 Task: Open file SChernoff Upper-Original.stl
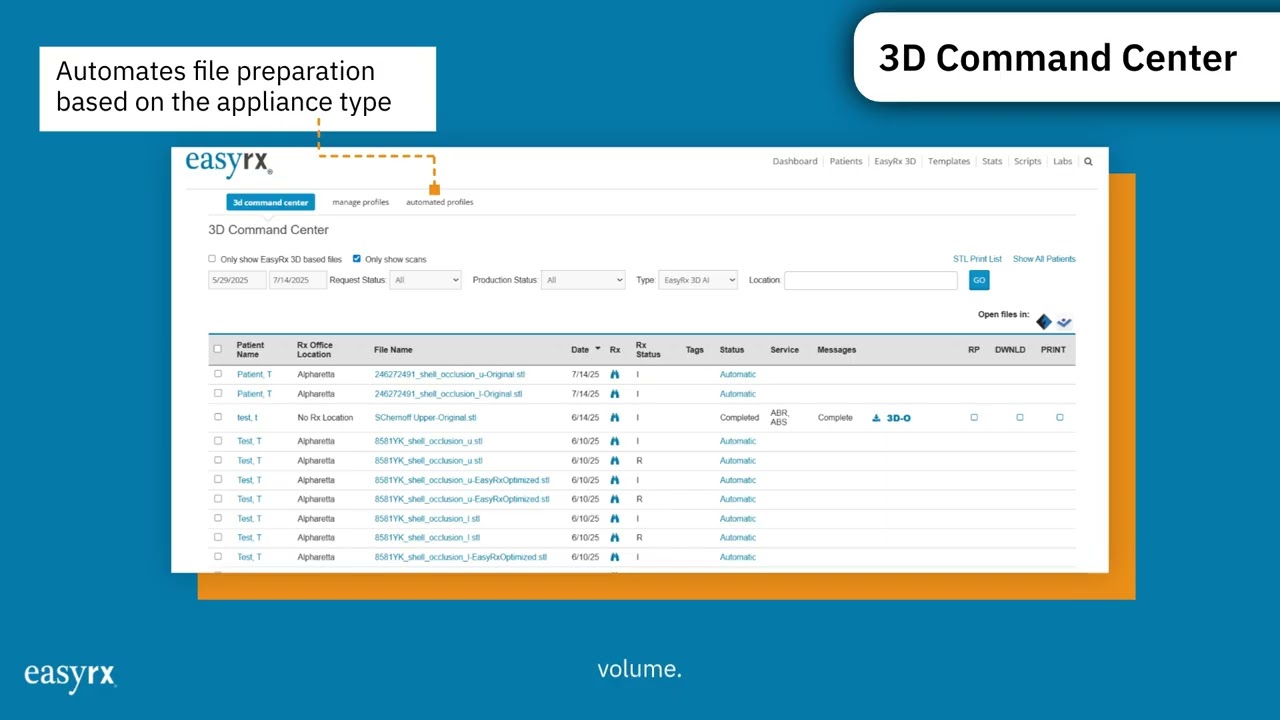[x=426, y=418]
